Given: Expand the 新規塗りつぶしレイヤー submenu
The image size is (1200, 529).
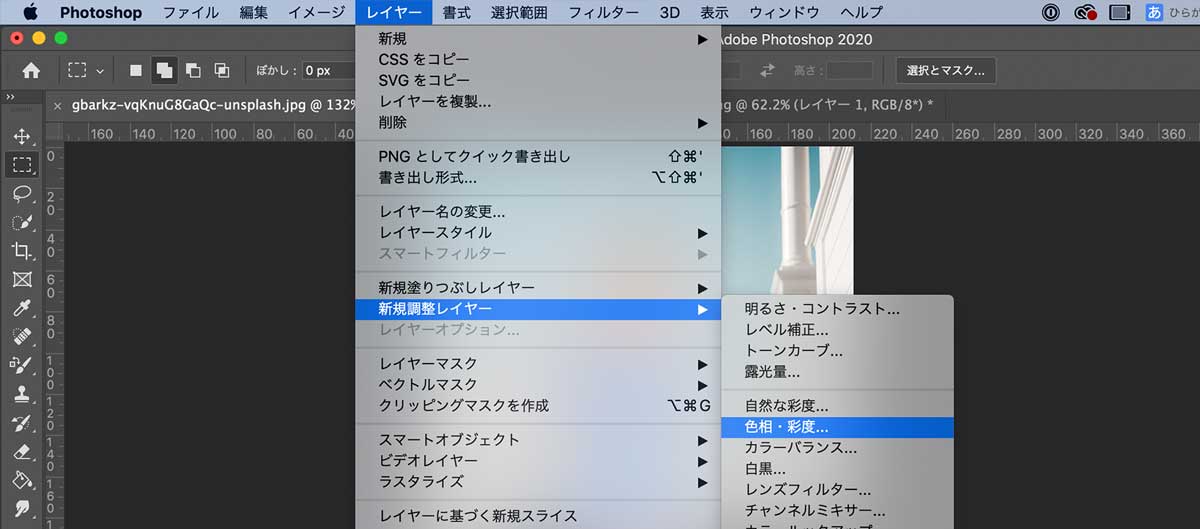Looking at the screenshot, I should point(538,288).
